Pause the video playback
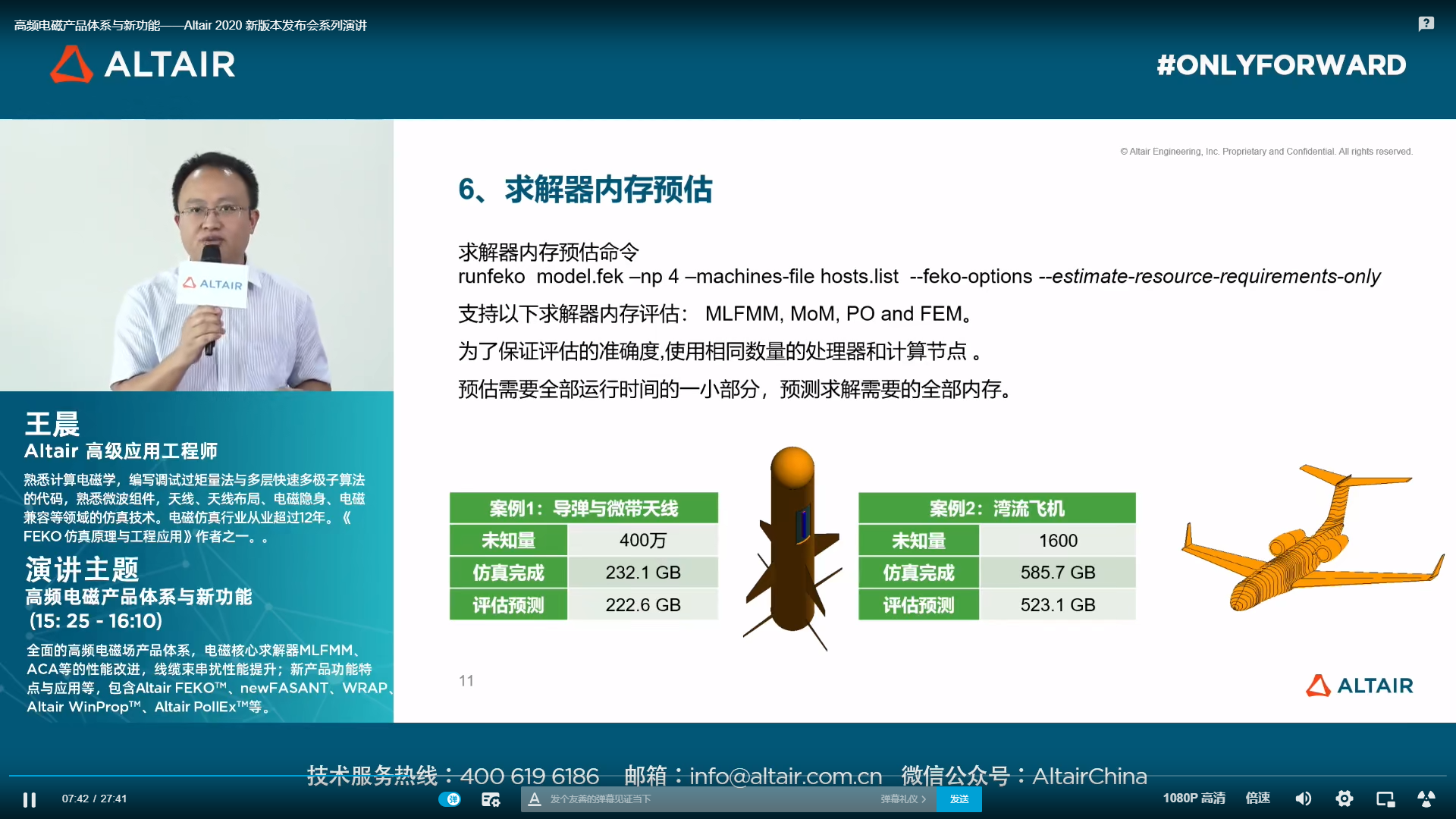Screen dimensions: 1456x819 [30, 799]
